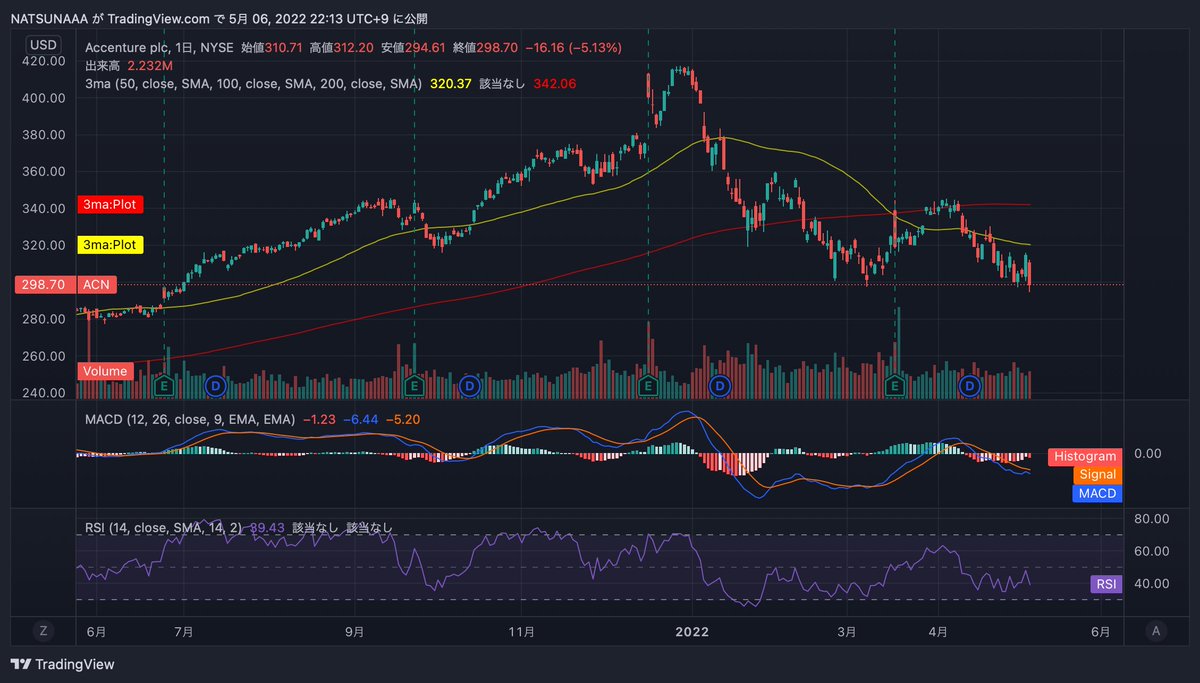Viewport: 1200px width, 683px height.
Task: Click the 2022 label on time axis
Action: [x=692, y=631]
